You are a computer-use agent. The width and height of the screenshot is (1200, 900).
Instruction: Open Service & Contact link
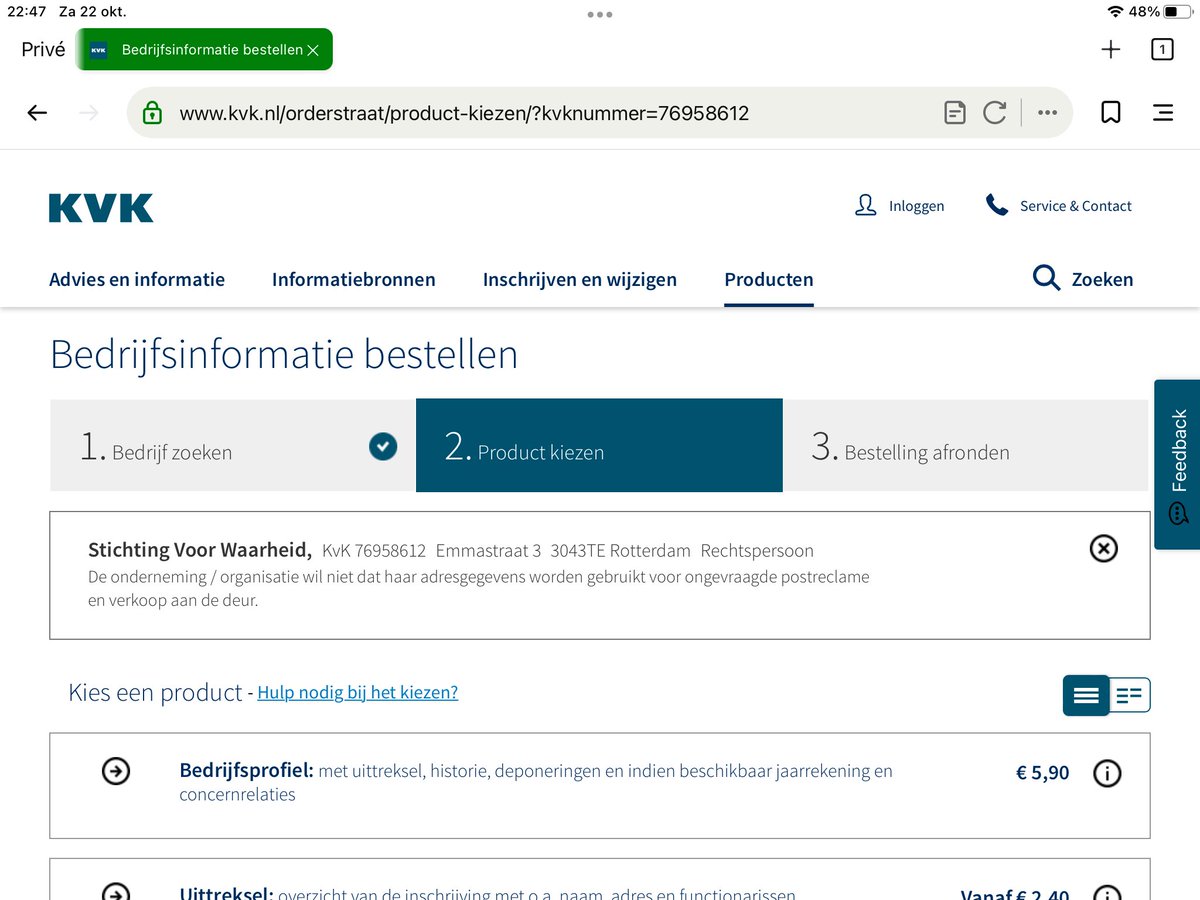(1058, 206)
